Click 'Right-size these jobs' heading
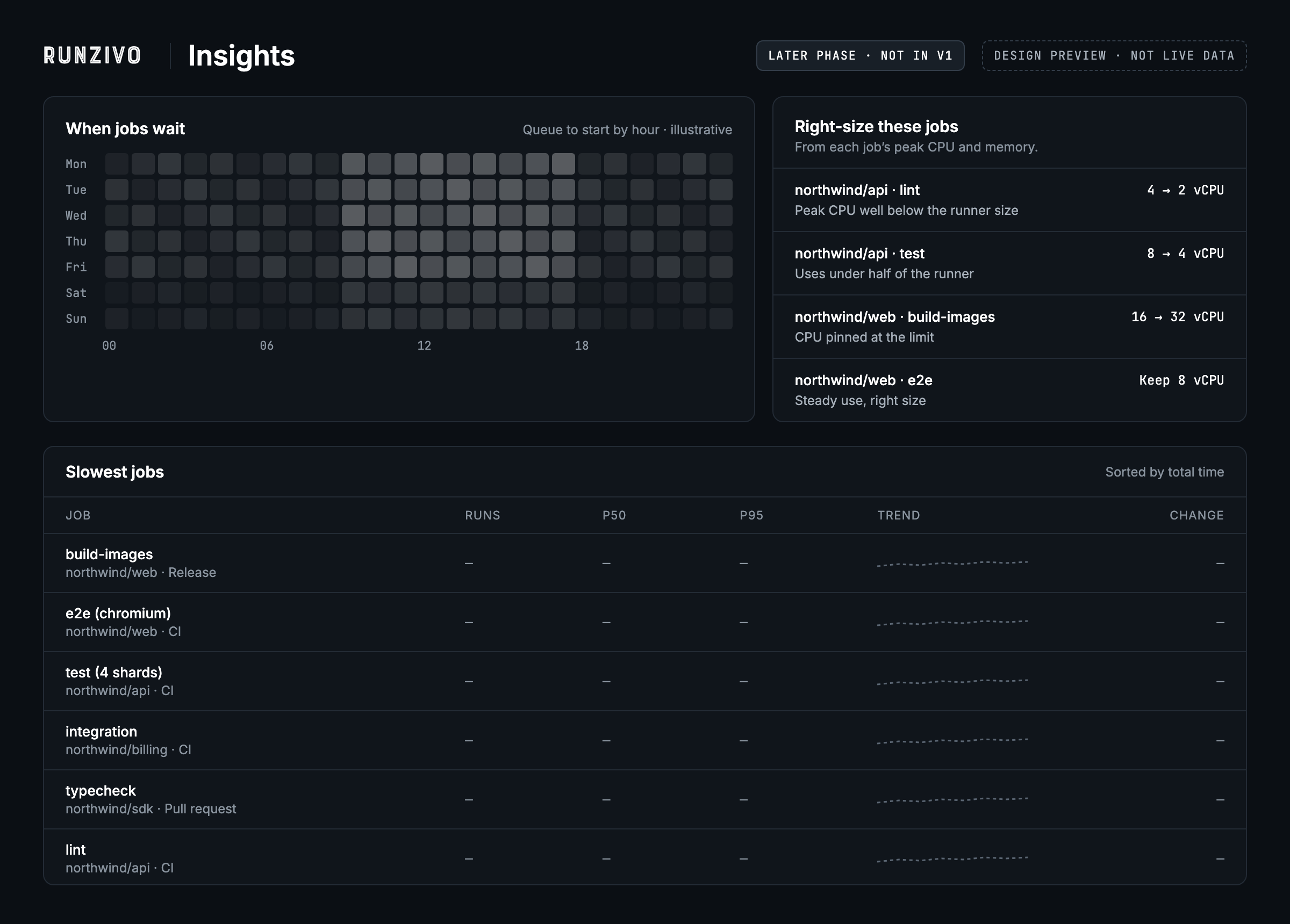1290x924 pixels. [876, 127]
